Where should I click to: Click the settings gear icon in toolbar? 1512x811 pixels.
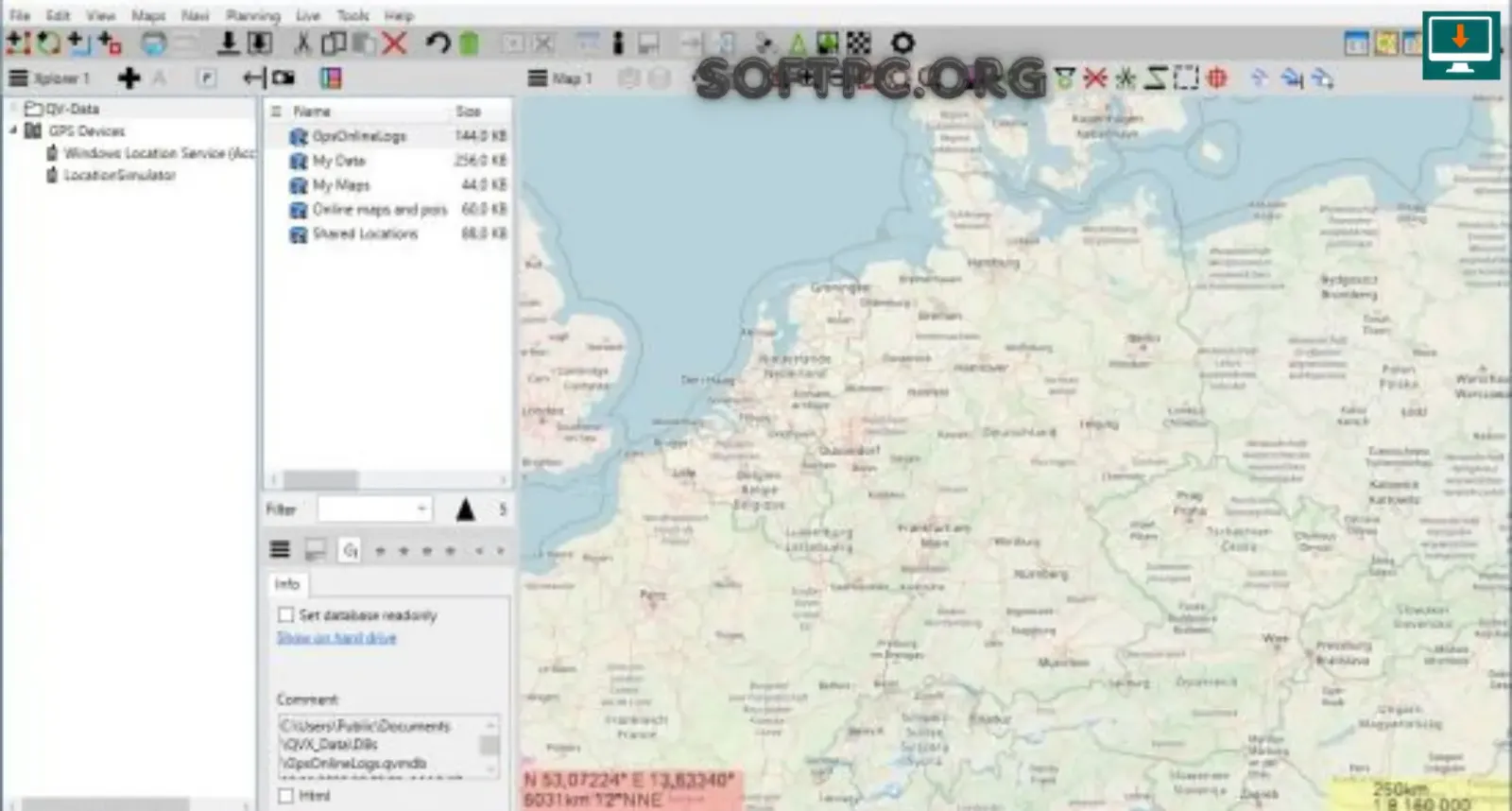pos(903,43)
